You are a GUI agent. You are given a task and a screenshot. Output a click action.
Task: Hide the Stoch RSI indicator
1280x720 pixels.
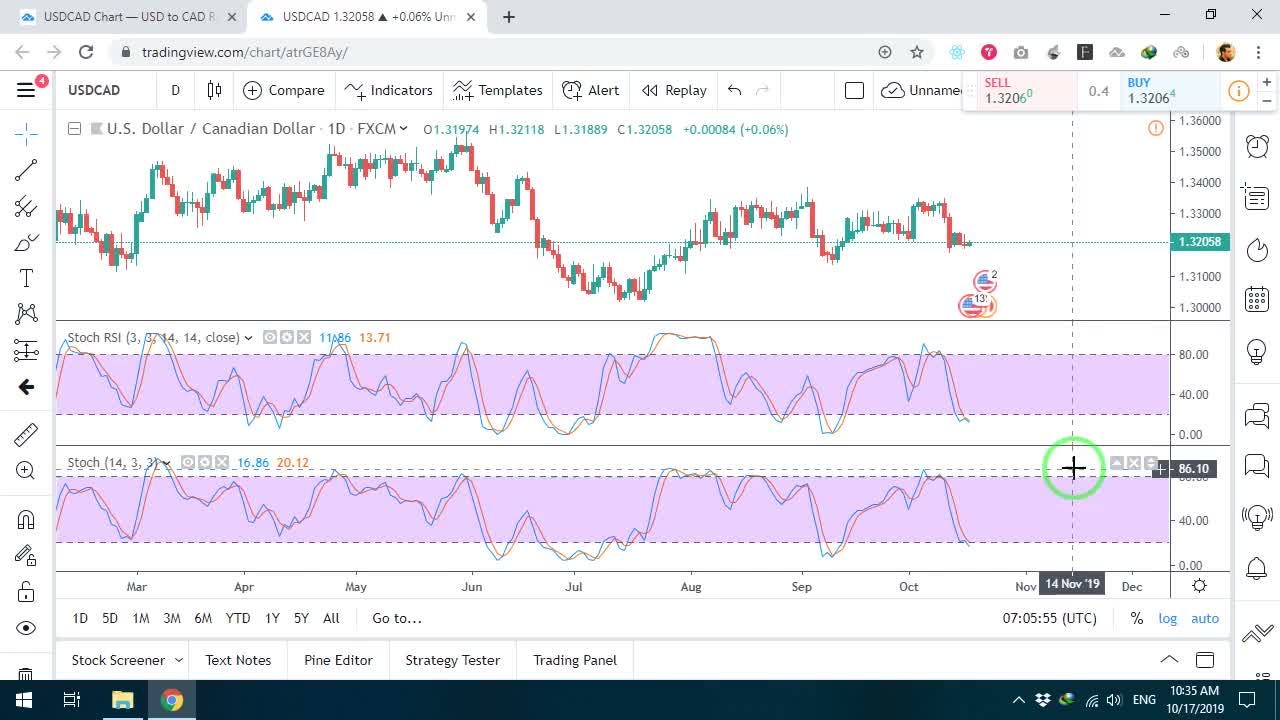270,338
